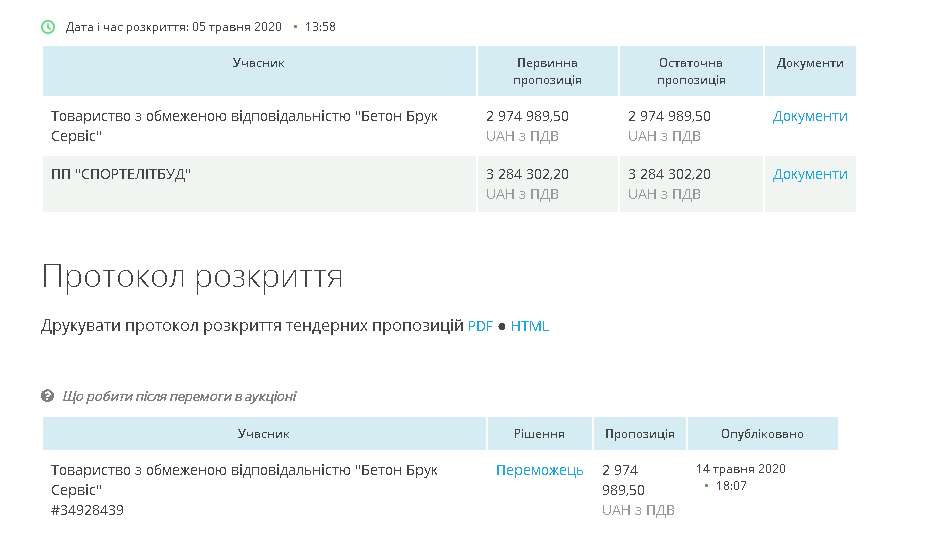930x554 pixels.
Task: Click the opening time 13:58
Action: pos(320,27)
